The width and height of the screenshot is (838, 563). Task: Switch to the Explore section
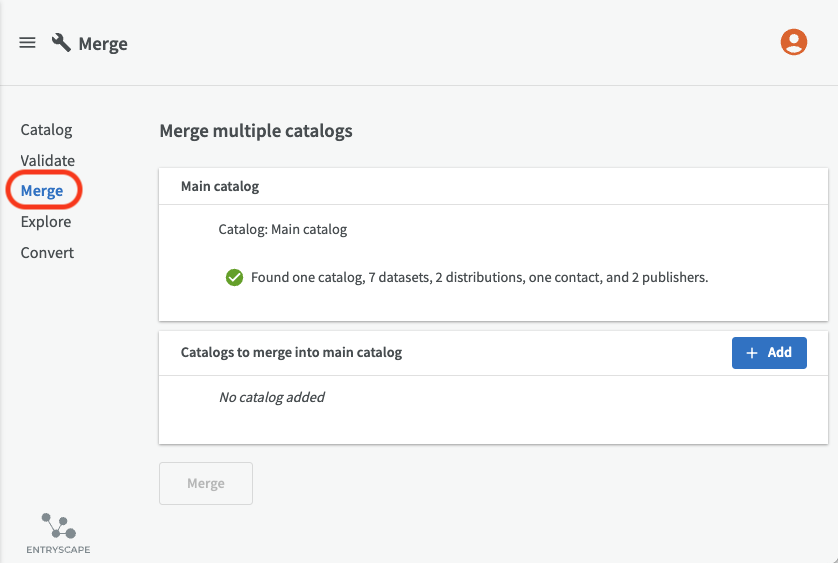[x=46, y=222]
